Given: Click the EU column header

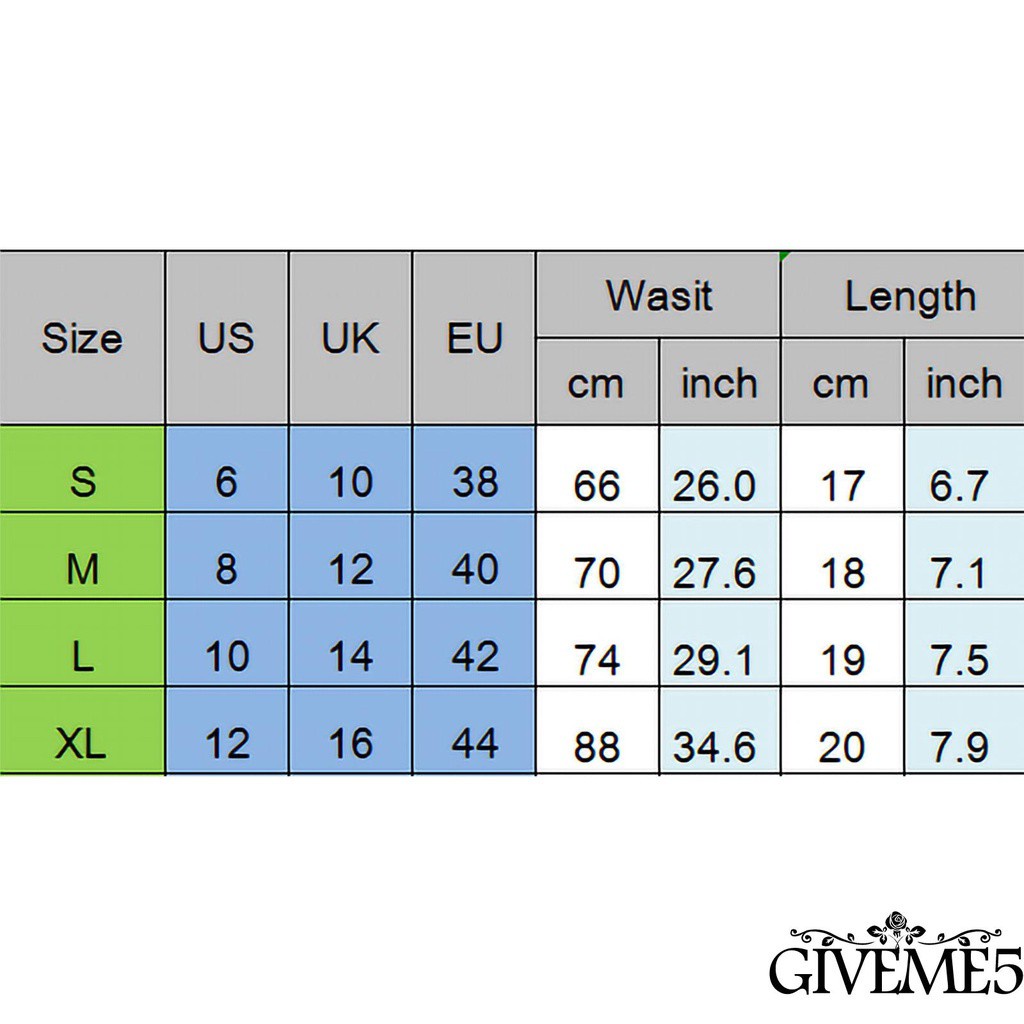Looking at the screenshot, I should coord(474,338).
